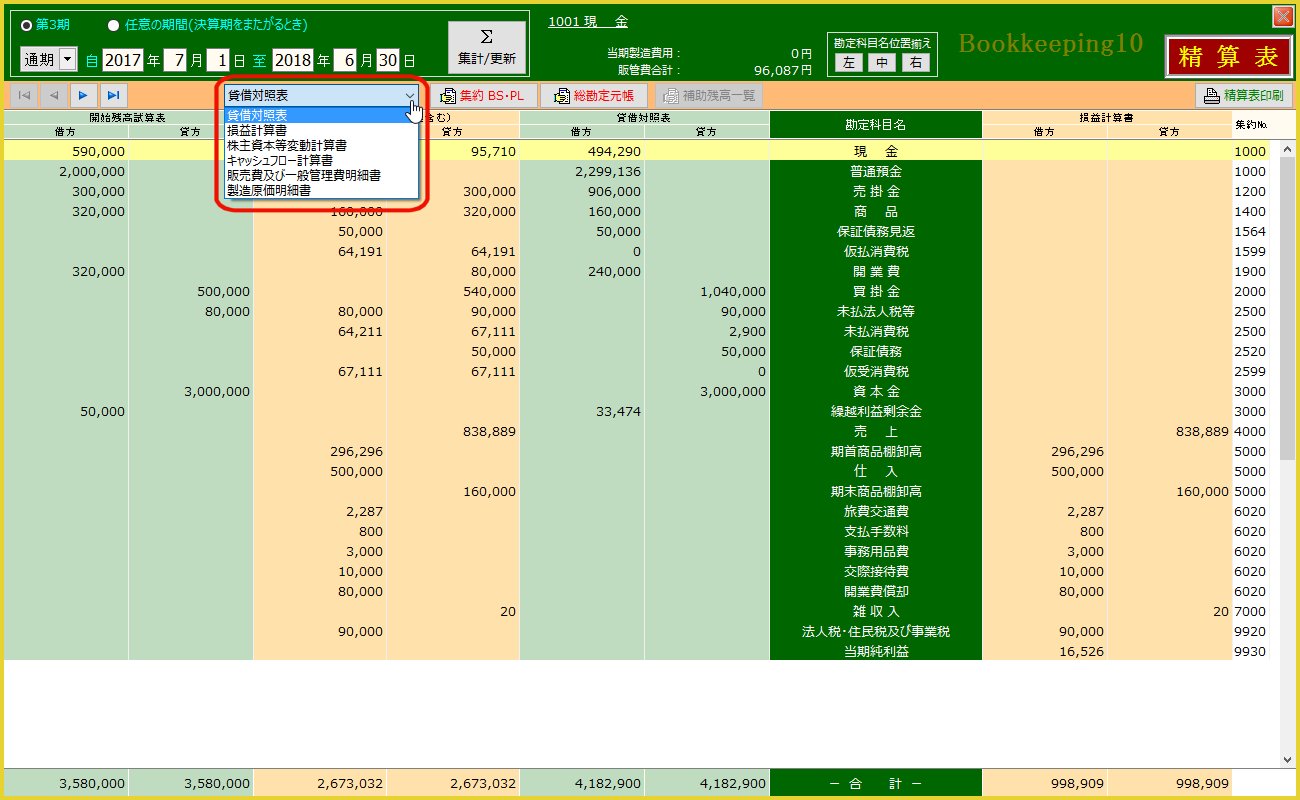Click the Σ 集計/更新 button

click(487, 48)
